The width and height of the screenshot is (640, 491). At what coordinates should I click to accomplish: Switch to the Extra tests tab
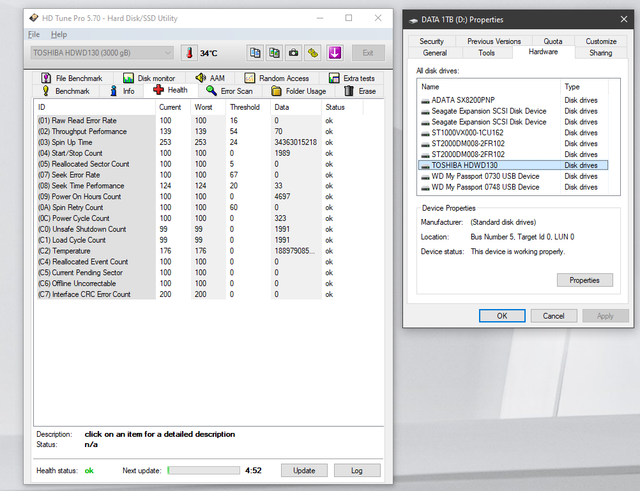click(x=352, y=78)
